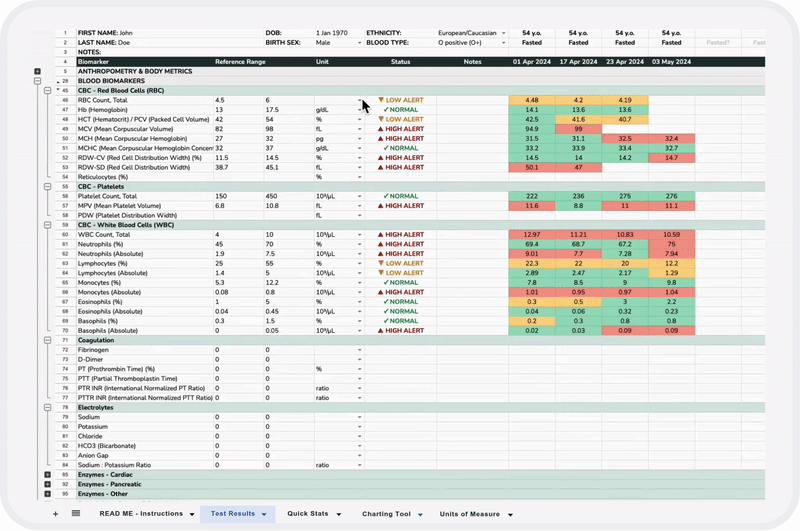Select Reticulocytes (%) row label

[103, 177]
